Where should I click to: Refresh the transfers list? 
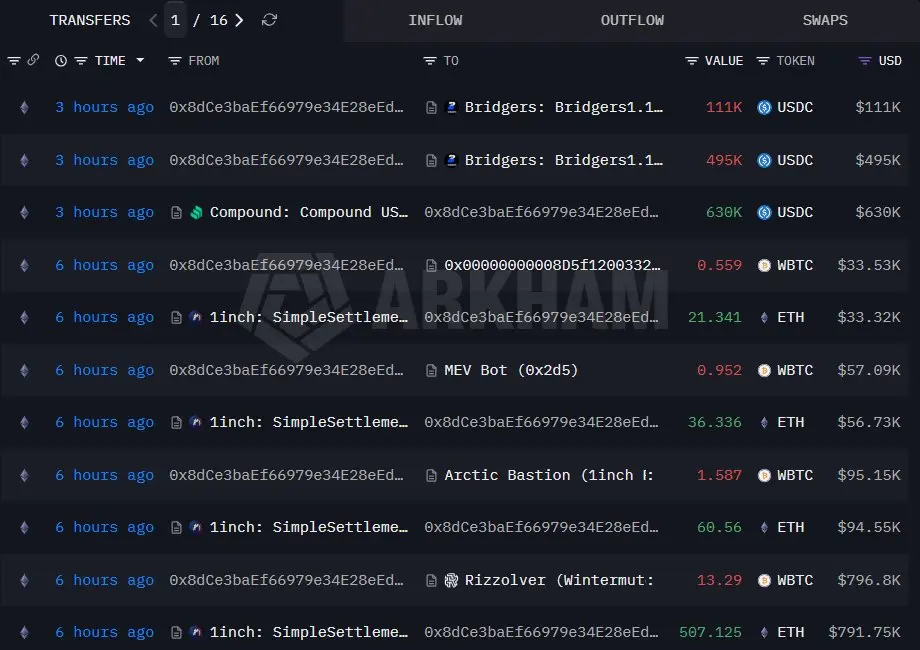coord(269,20)
